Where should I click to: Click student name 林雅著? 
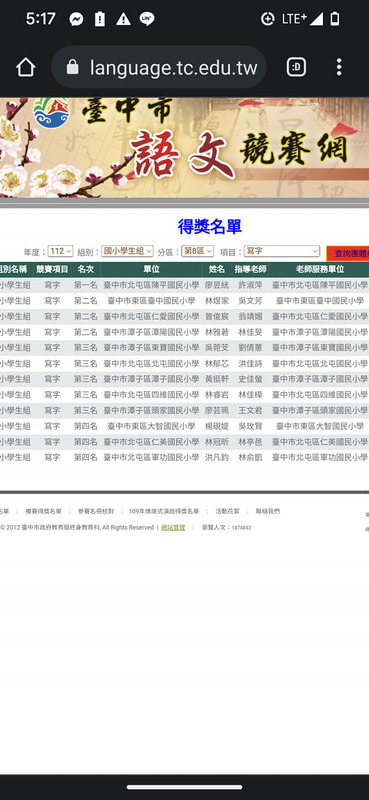pos(217,332)
